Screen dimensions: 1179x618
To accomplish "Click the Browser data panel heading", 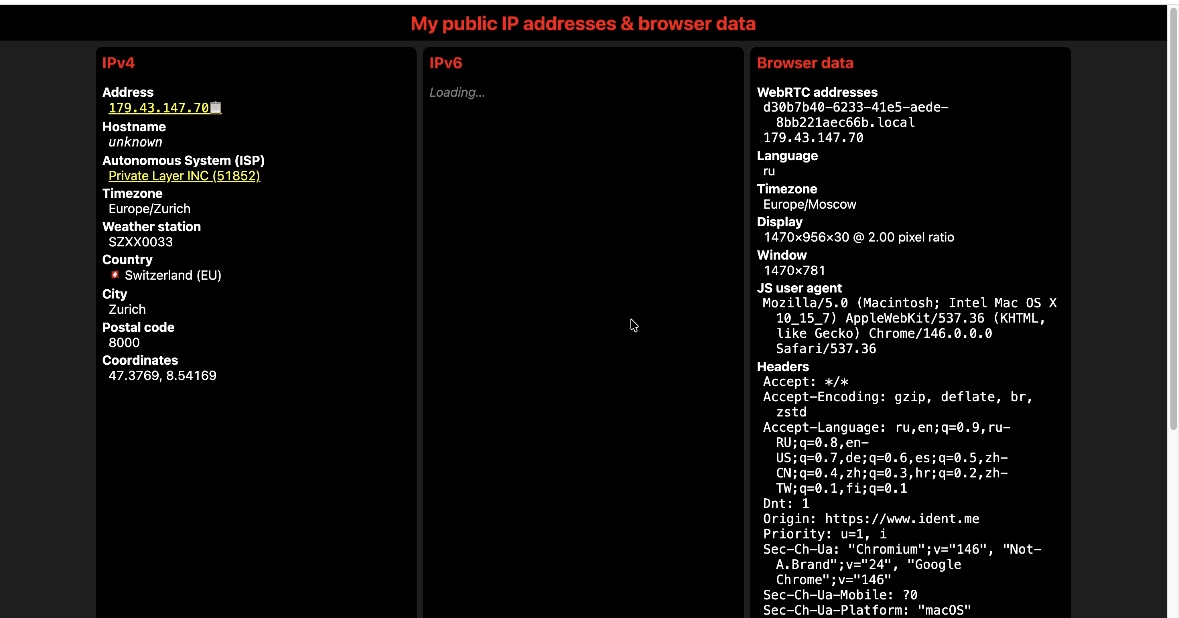I will point(805,63).
